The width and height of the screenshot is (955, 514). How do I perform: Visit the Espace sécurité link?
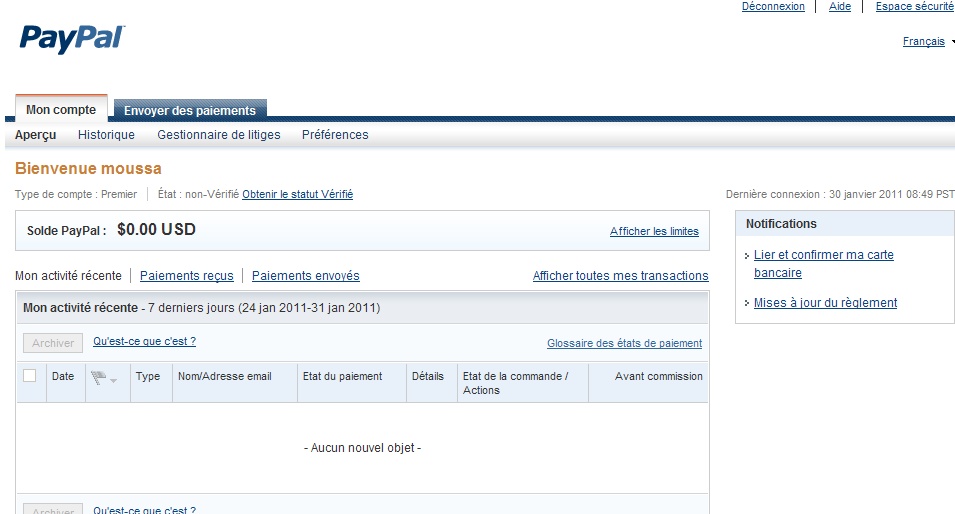(915, 6)
